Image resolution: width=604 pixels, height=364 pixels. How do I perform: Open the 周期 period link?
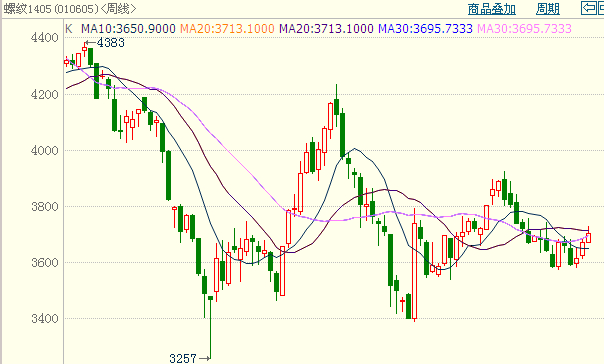(x=548, y=9)
